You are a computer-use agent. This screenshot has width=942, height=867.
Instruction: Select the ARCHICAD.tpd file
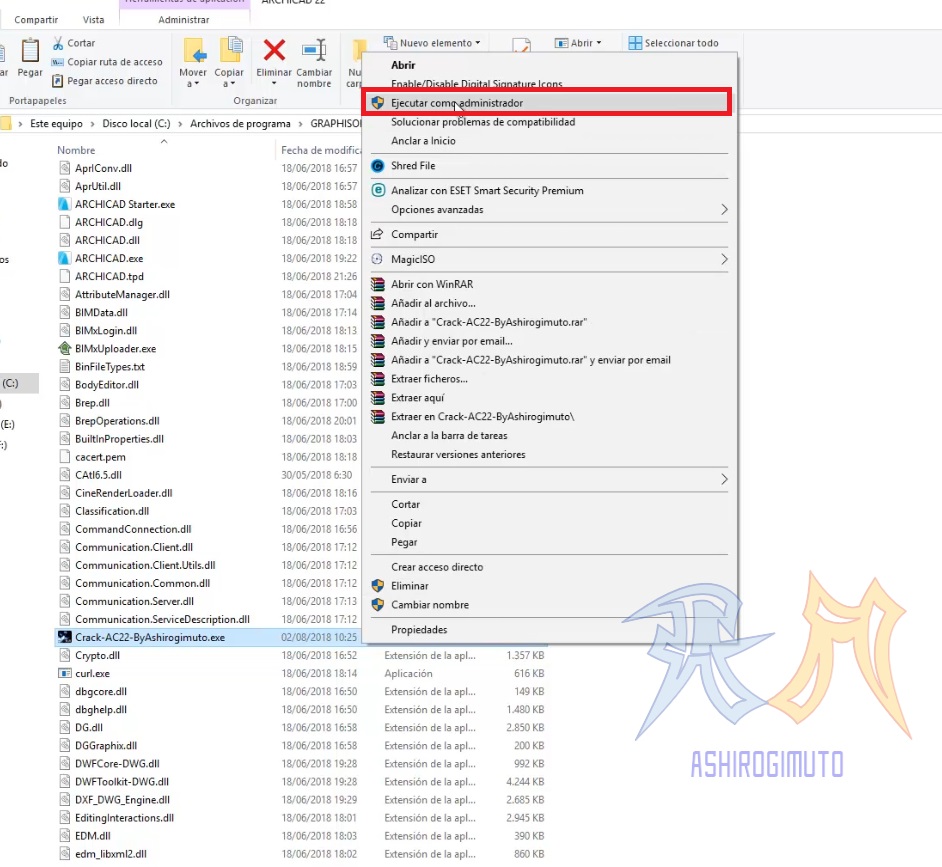[x=109, y=276]
